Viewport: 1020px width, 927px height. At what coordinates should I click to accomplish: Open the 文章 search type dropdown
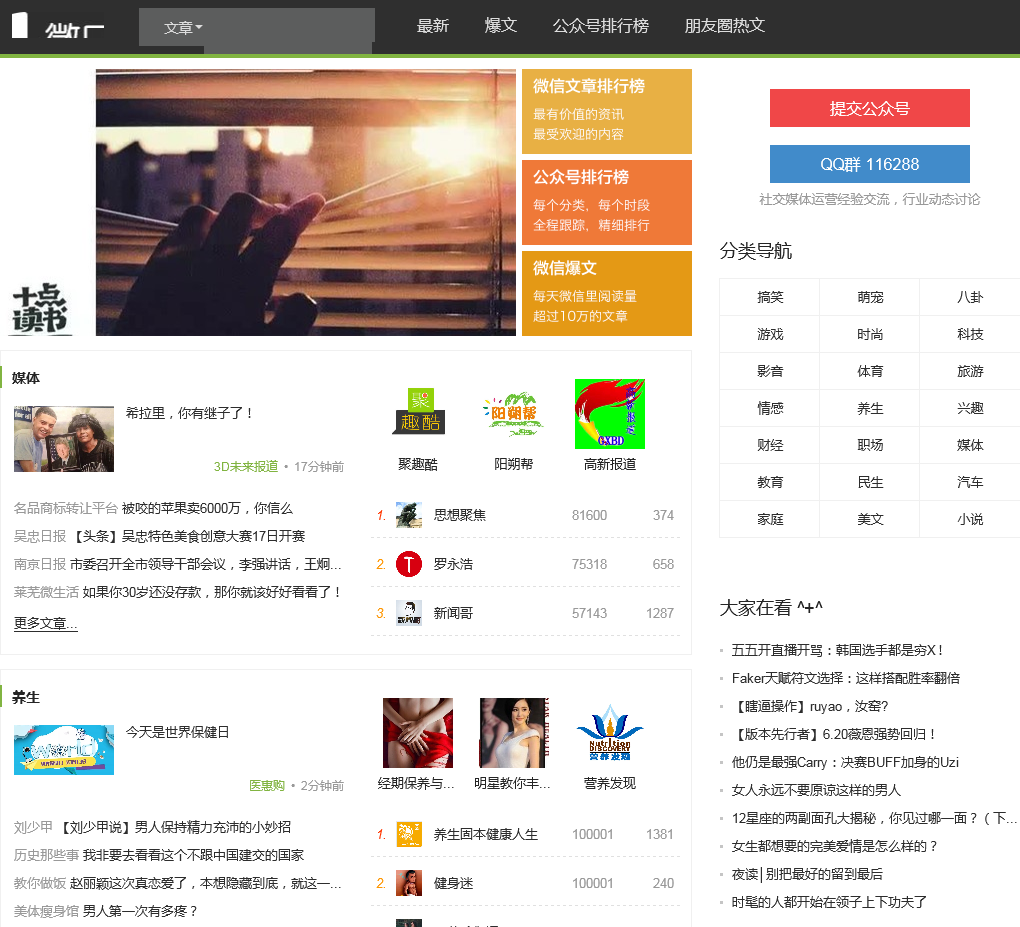(183, 28)
